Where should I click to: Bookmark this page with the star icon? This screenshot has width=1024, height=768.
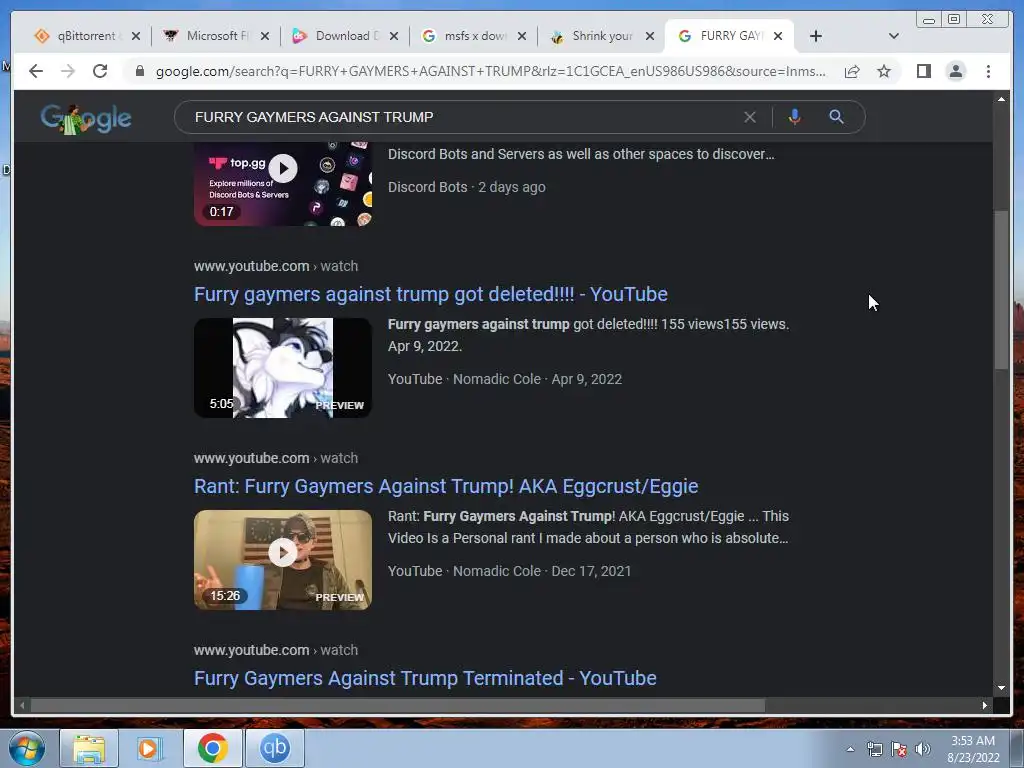[x=884, y=71]
